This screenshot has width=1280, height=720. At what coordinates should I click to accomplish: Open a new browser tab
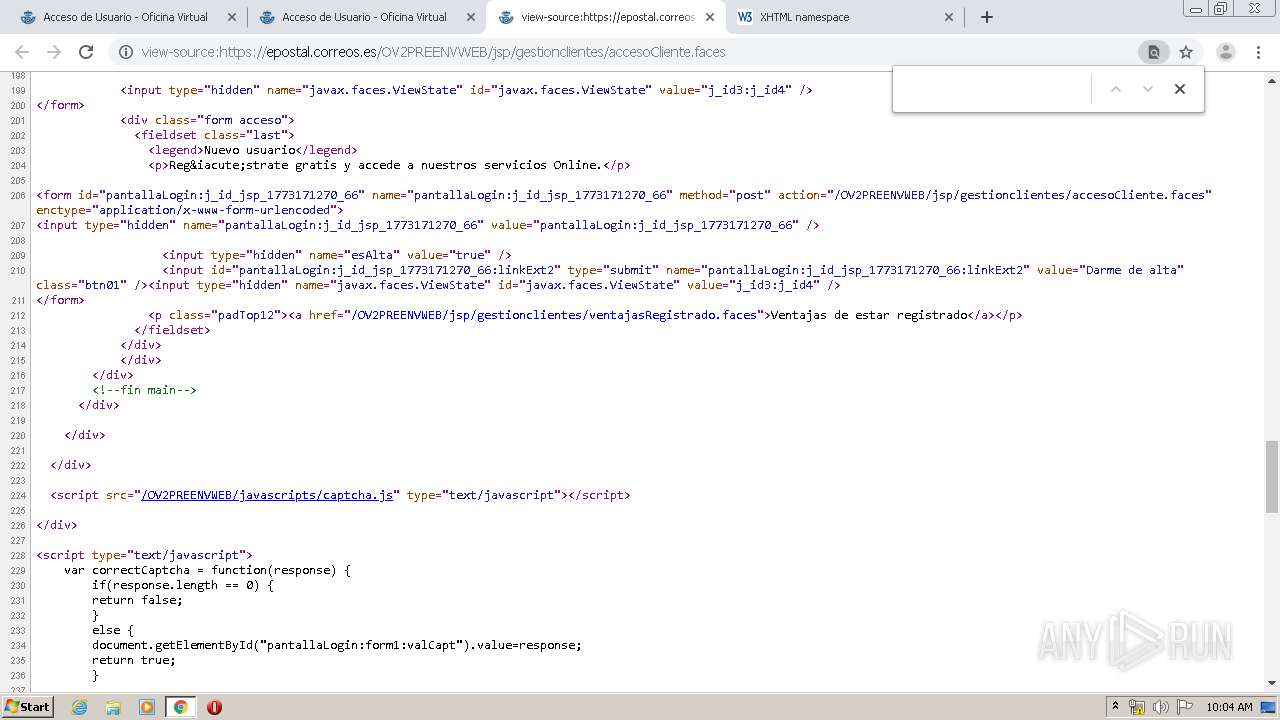click(x=987, y=17)
